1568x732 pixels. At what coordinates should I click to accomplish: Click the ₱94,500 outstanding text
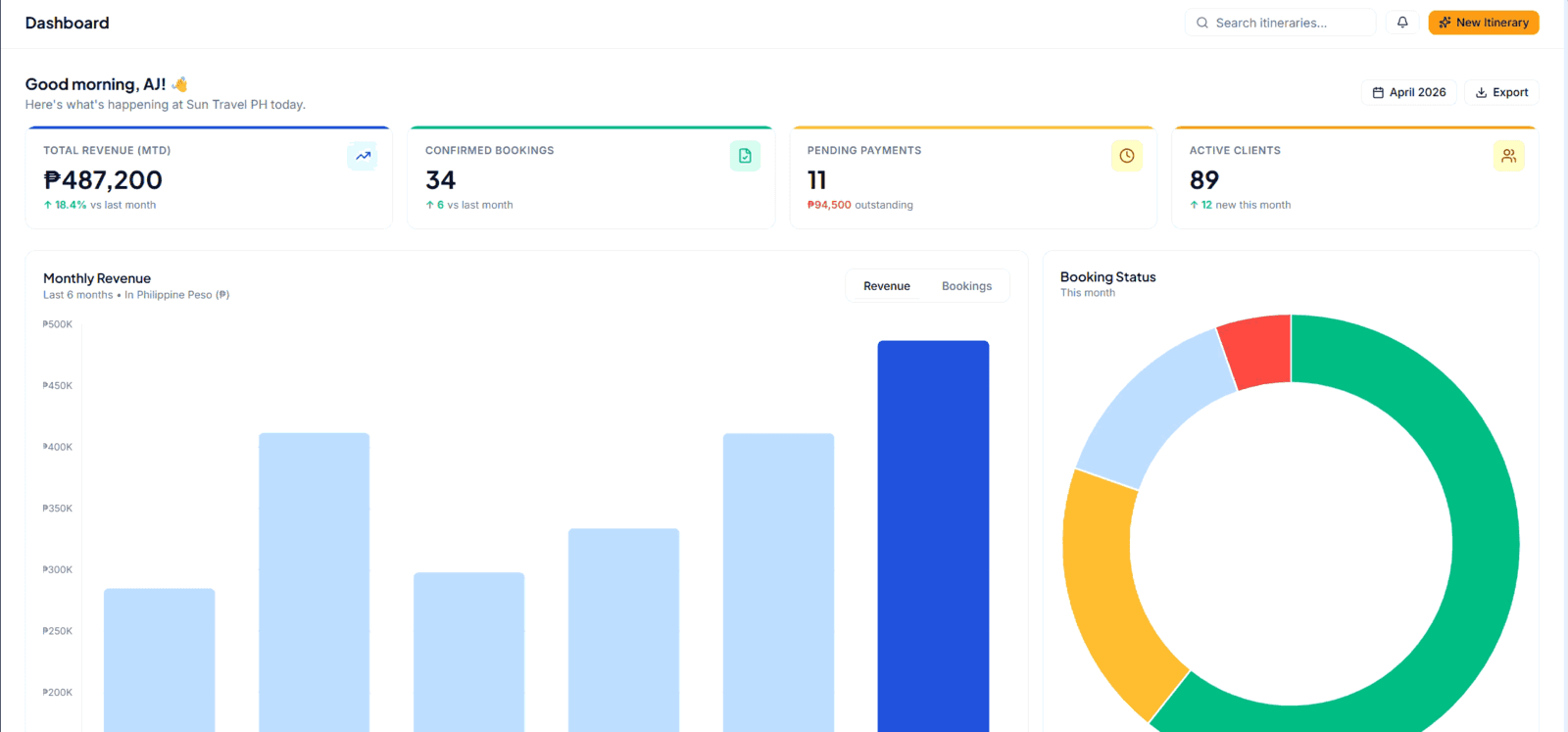click(859, 205)
